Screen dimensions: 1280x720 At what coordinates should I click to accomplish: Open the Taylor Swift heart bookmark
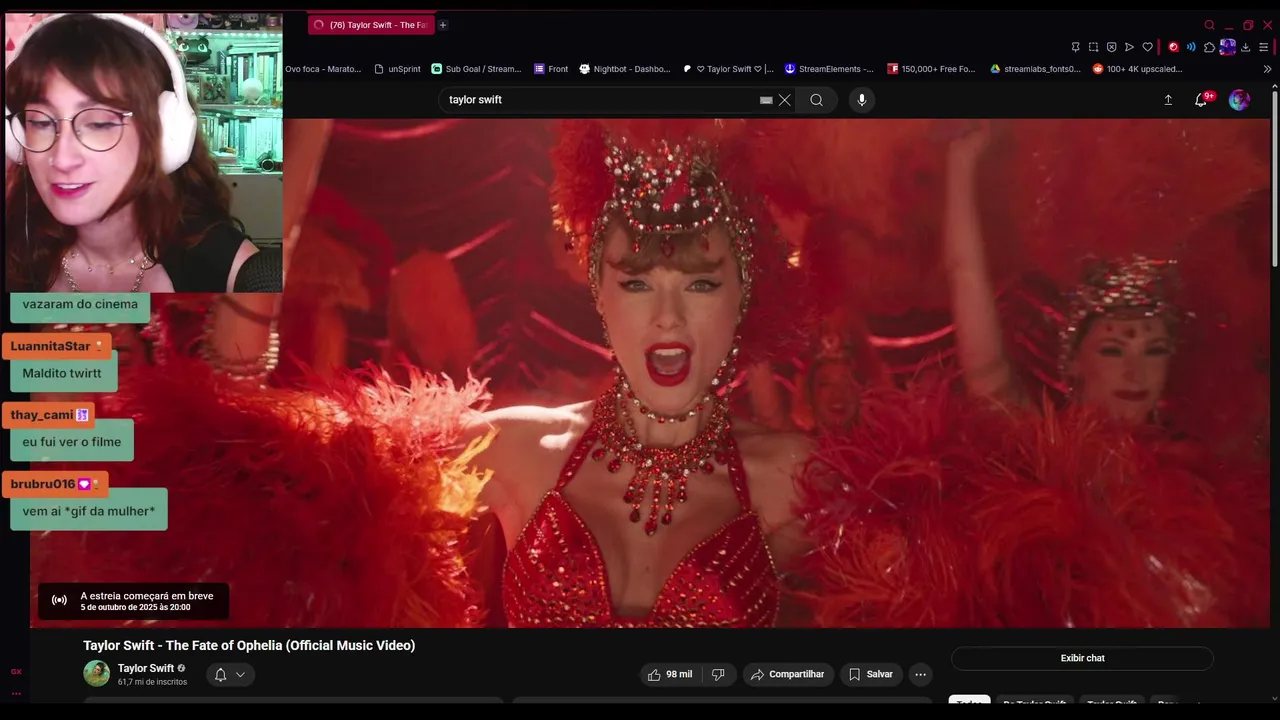pyautogui.click(x=728, y=69)
